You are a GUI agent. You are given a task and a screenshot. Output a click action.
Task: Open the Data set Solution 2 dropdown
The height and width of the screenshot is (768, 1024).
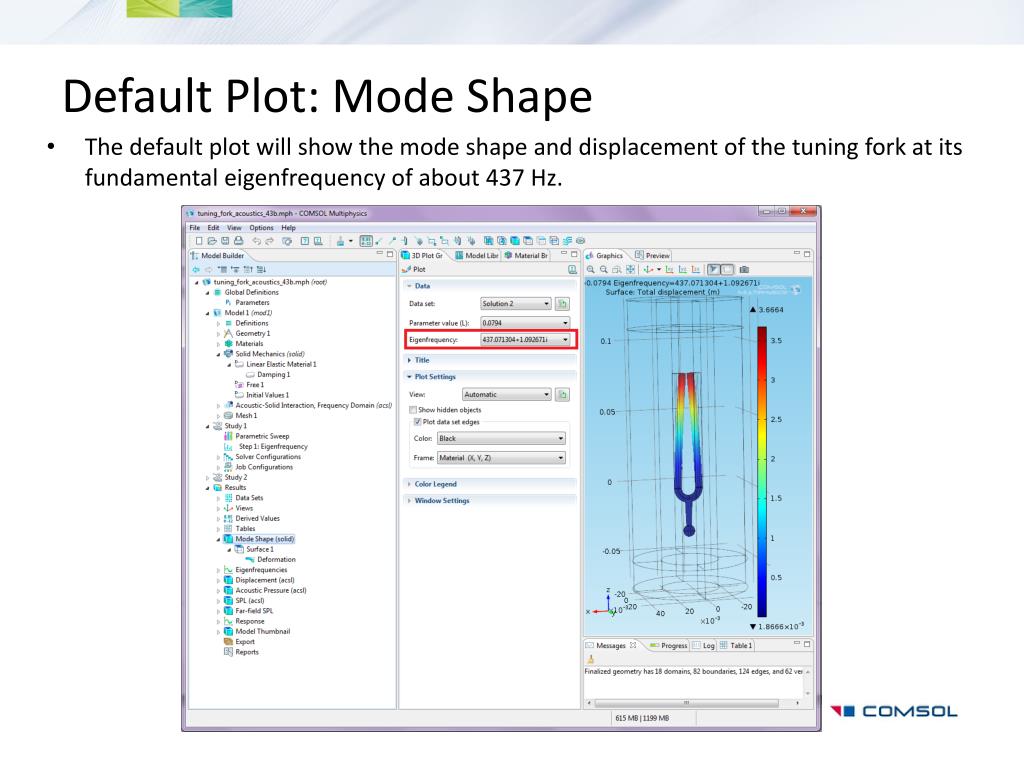point(516,304)
